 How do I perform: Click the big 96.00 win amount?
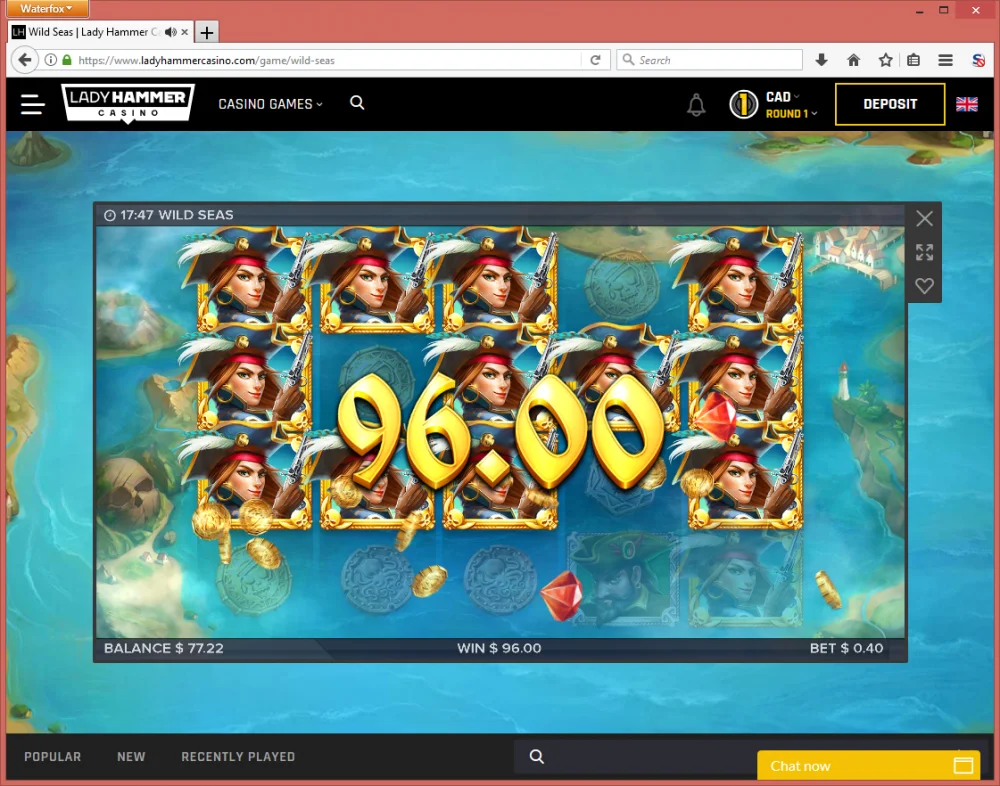point(501,431)
